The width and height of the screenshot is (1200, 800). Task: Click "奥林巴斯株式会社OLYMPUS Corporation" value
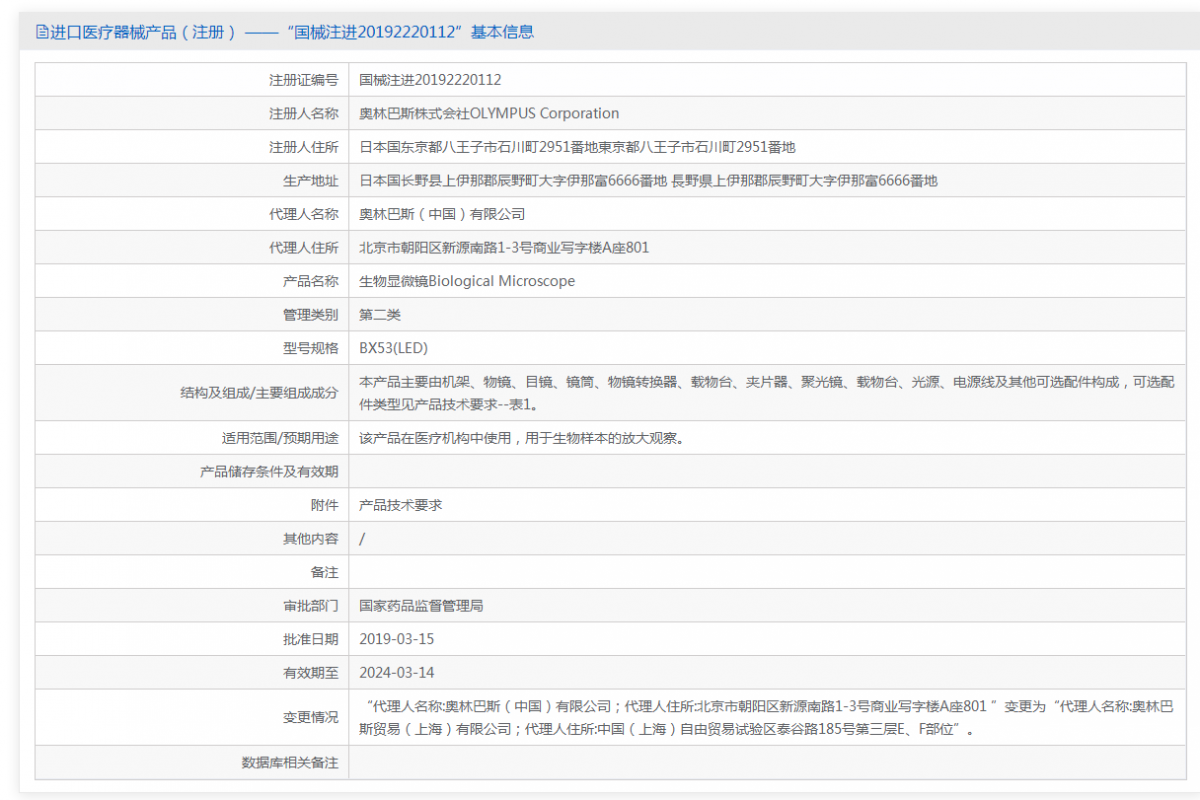(489, 113)
